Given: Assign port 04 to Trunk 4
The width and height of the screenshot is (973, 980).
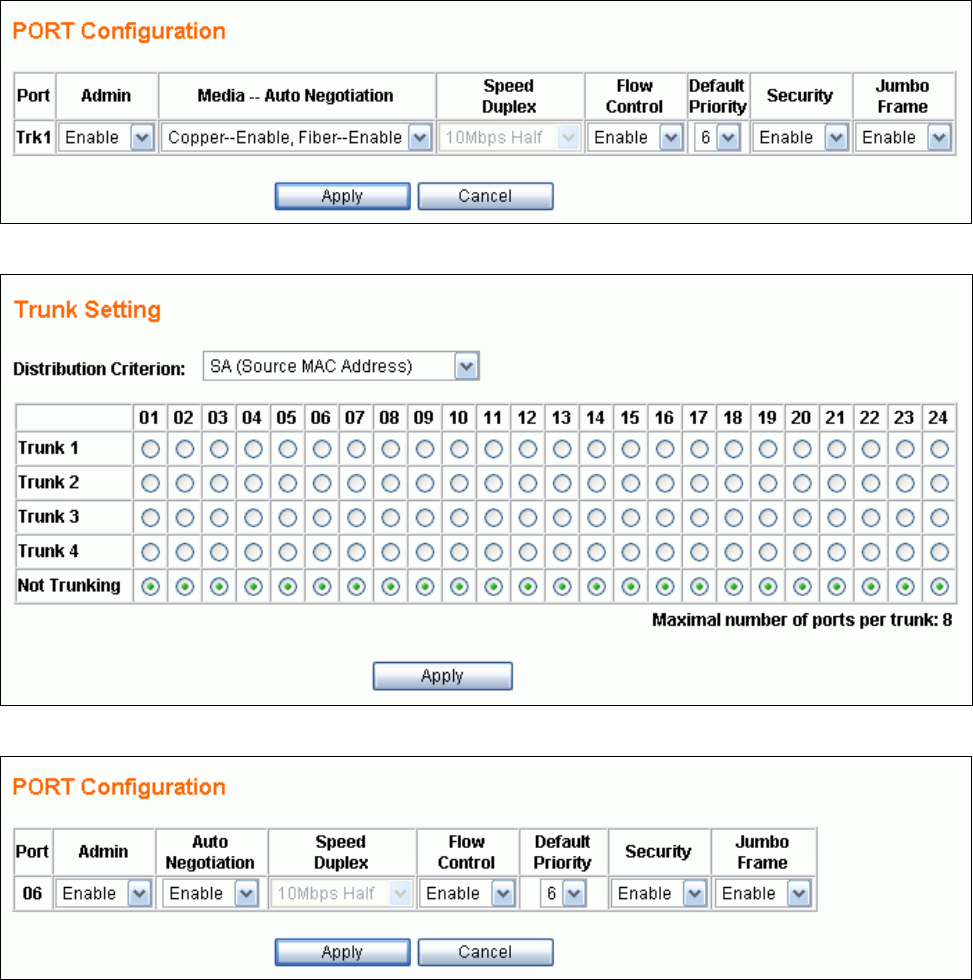Looking at the screenshot, I should 253,552.
